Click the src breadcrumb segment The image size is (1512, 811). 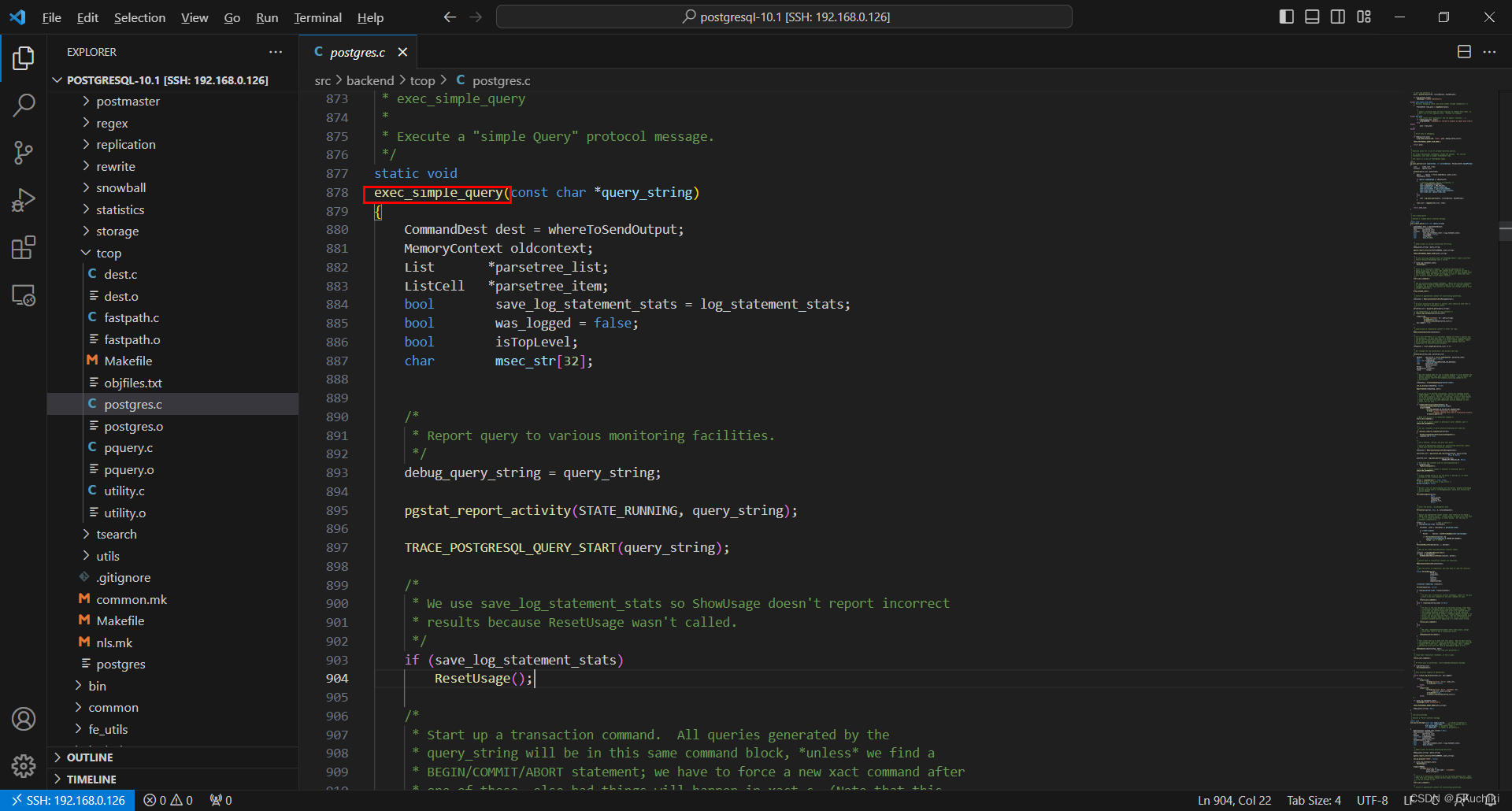tap(323, 80)
